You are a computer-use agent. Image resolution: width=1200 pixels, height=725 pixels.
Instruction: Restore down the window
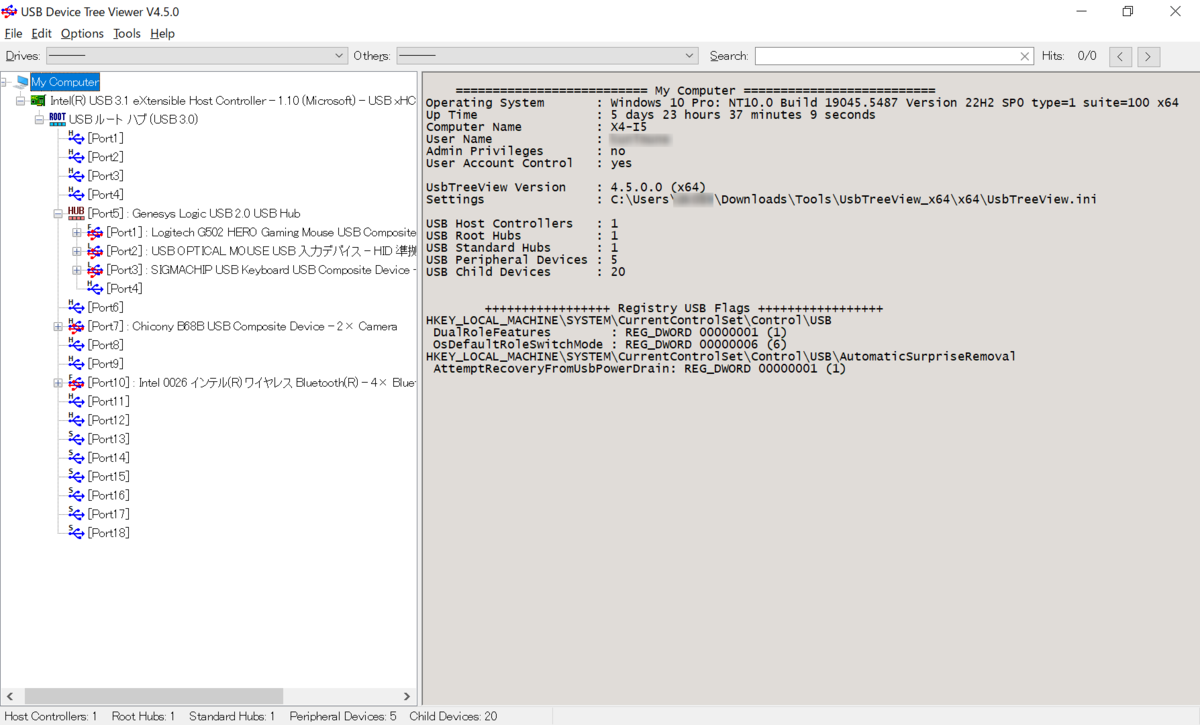[x=1128, y=11]
